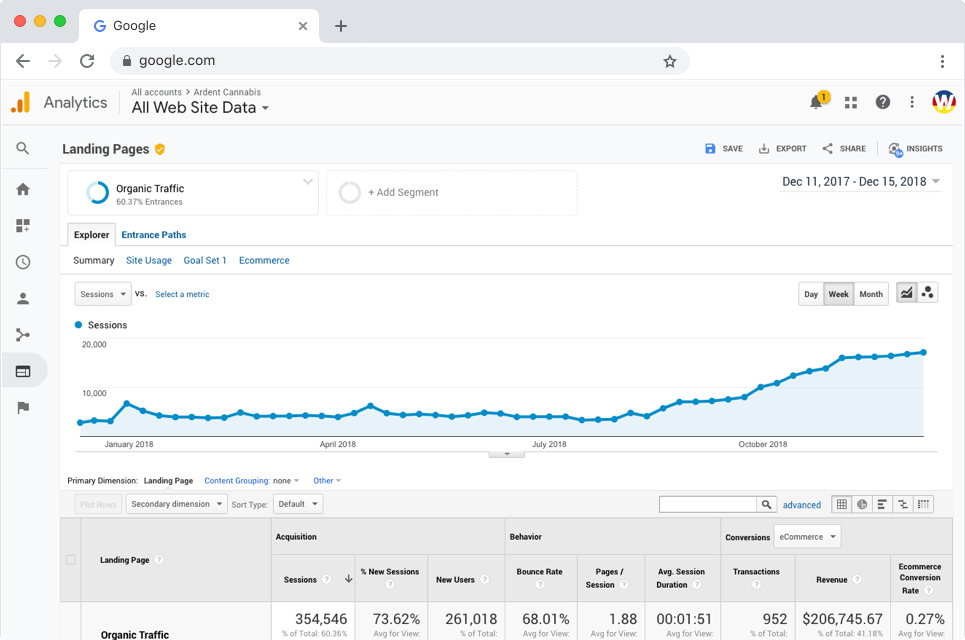Select Month chart granularity

click(x=871, y=294)
